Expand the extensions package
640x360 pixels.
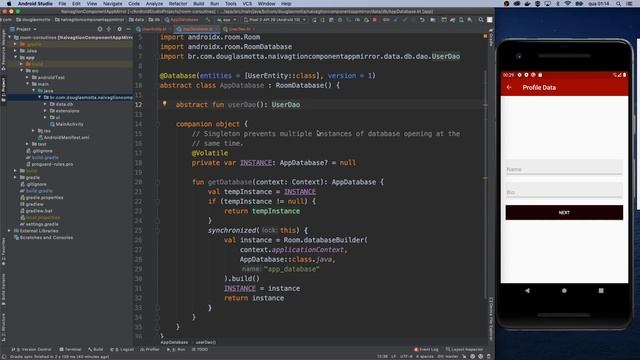pos(45,111)
